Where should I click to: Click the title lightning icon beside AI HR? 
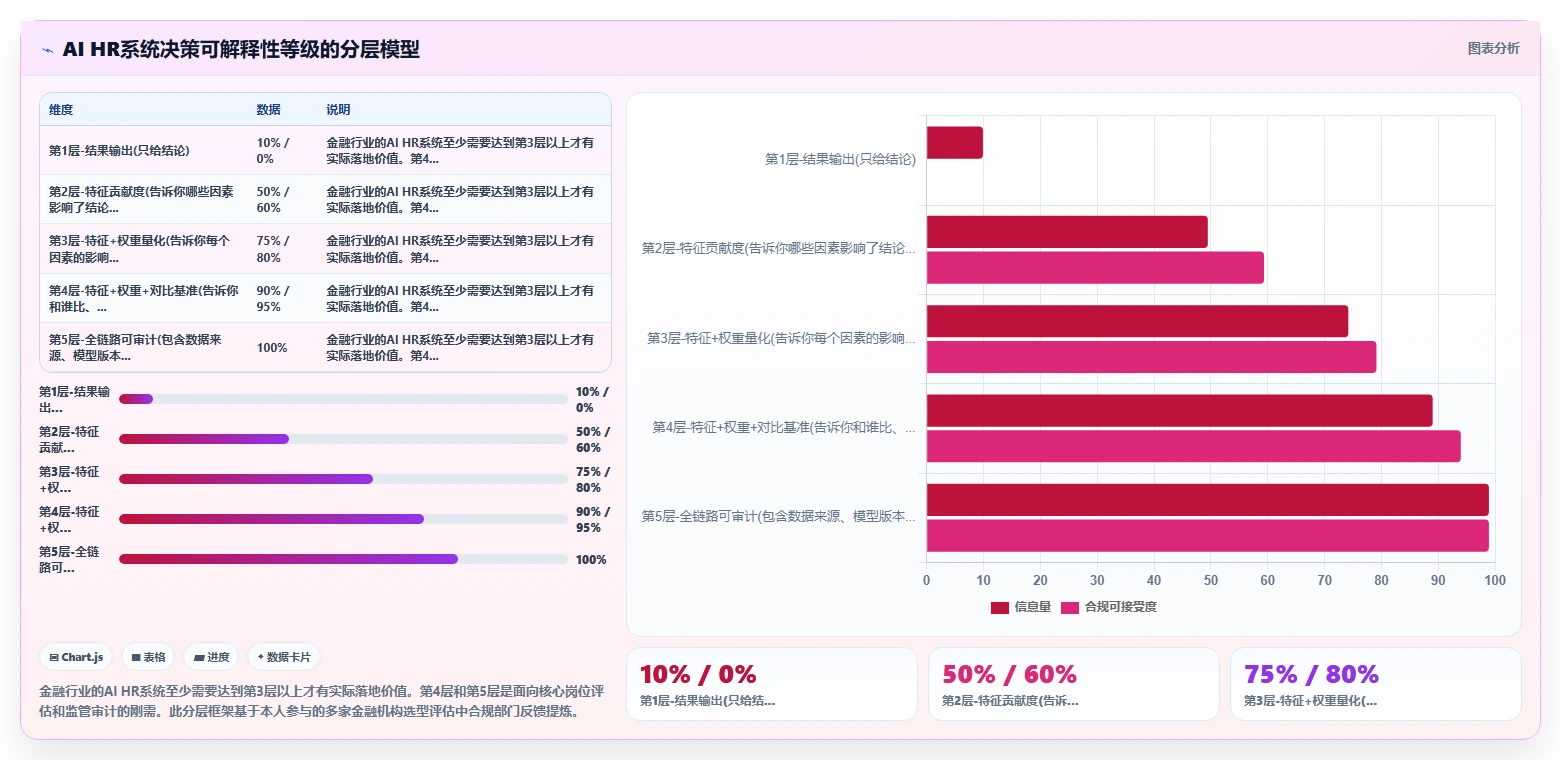pos(48,50)
